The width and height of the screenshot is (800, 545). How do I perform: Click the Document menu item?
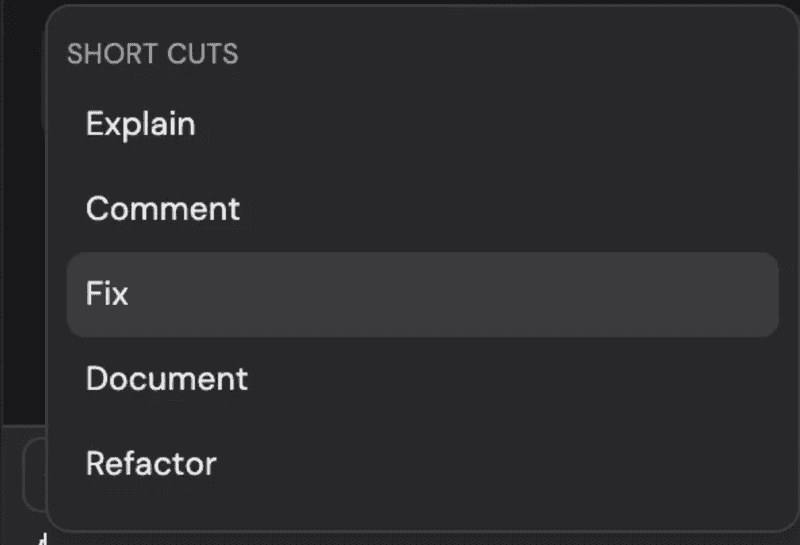tap(167, 379)
